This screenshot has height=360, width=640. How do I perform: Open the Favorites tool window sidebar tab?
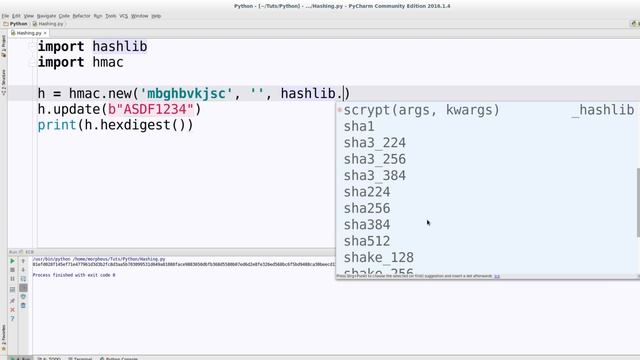click(x=4, y=337)
